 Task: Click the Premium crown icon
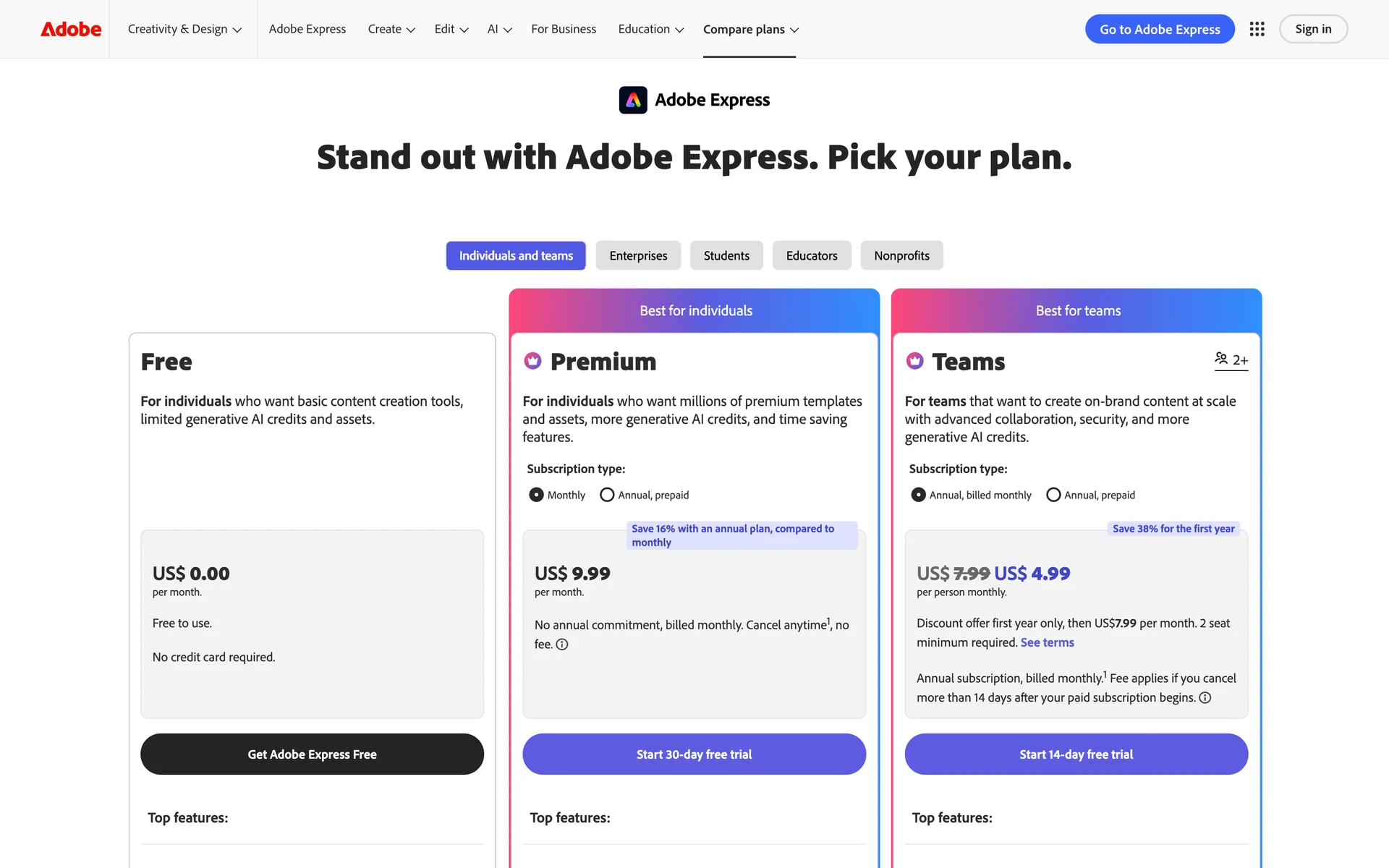532,361
